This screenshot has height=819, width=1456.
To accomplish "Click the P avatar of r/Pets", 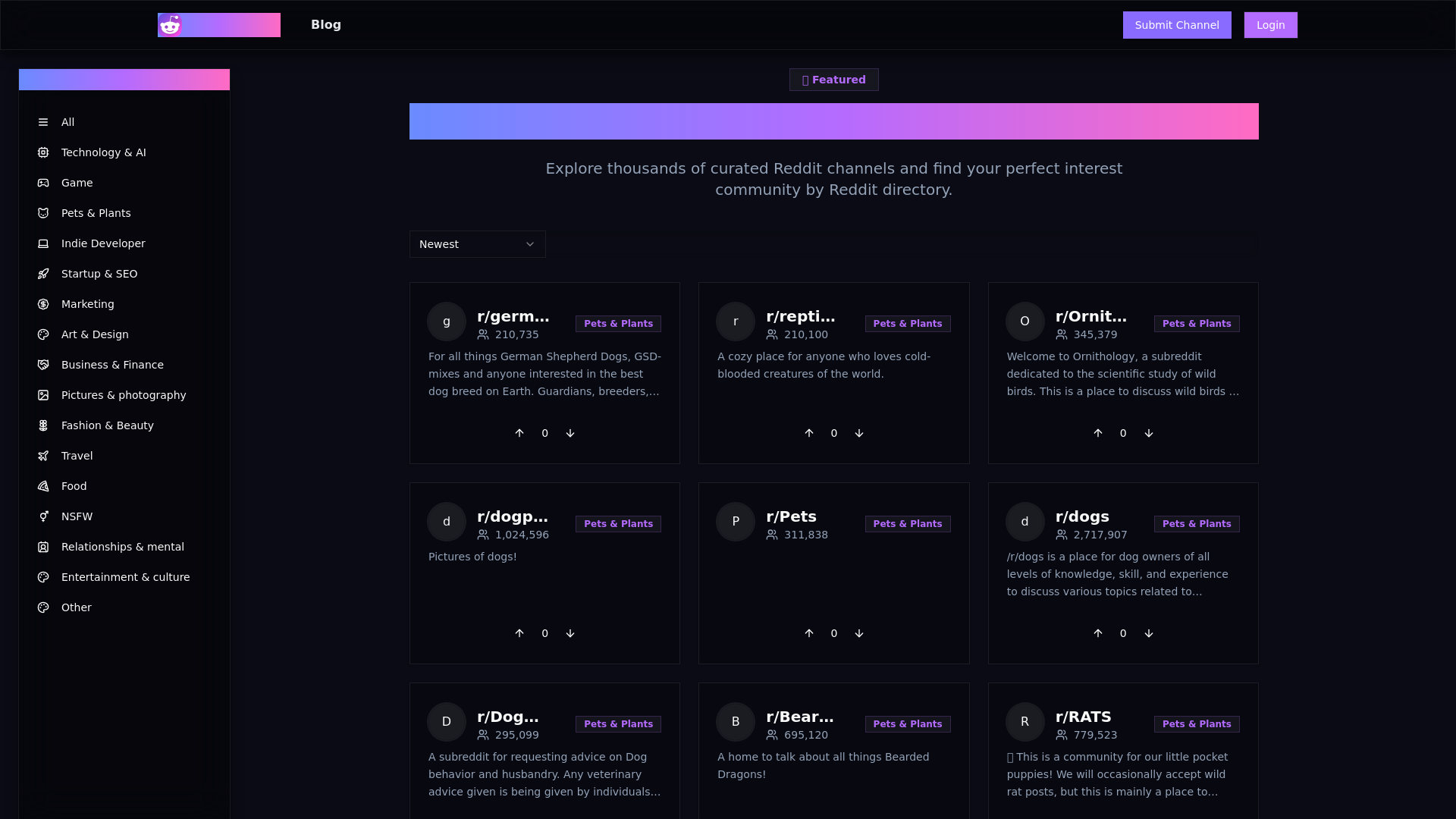I will pyautogui.click(x=736, y=522).
